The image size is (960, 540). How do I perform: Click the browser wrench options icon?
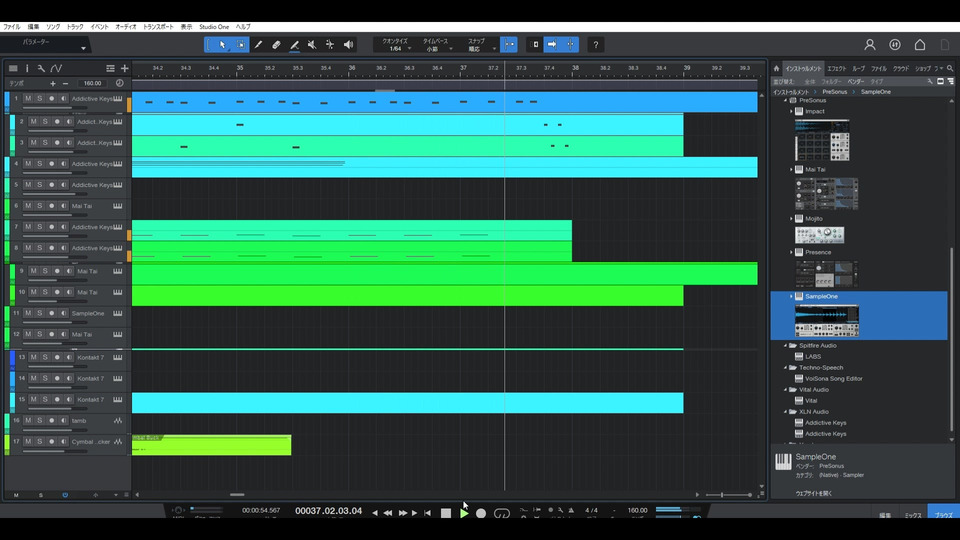tap(929, 81)
